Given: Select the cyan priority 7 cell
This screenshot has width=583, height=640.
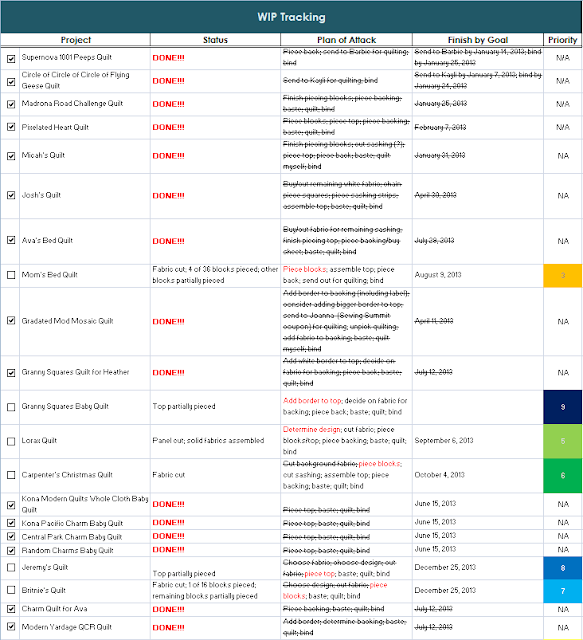Looking at the screenshot, I should coord(563,591).
